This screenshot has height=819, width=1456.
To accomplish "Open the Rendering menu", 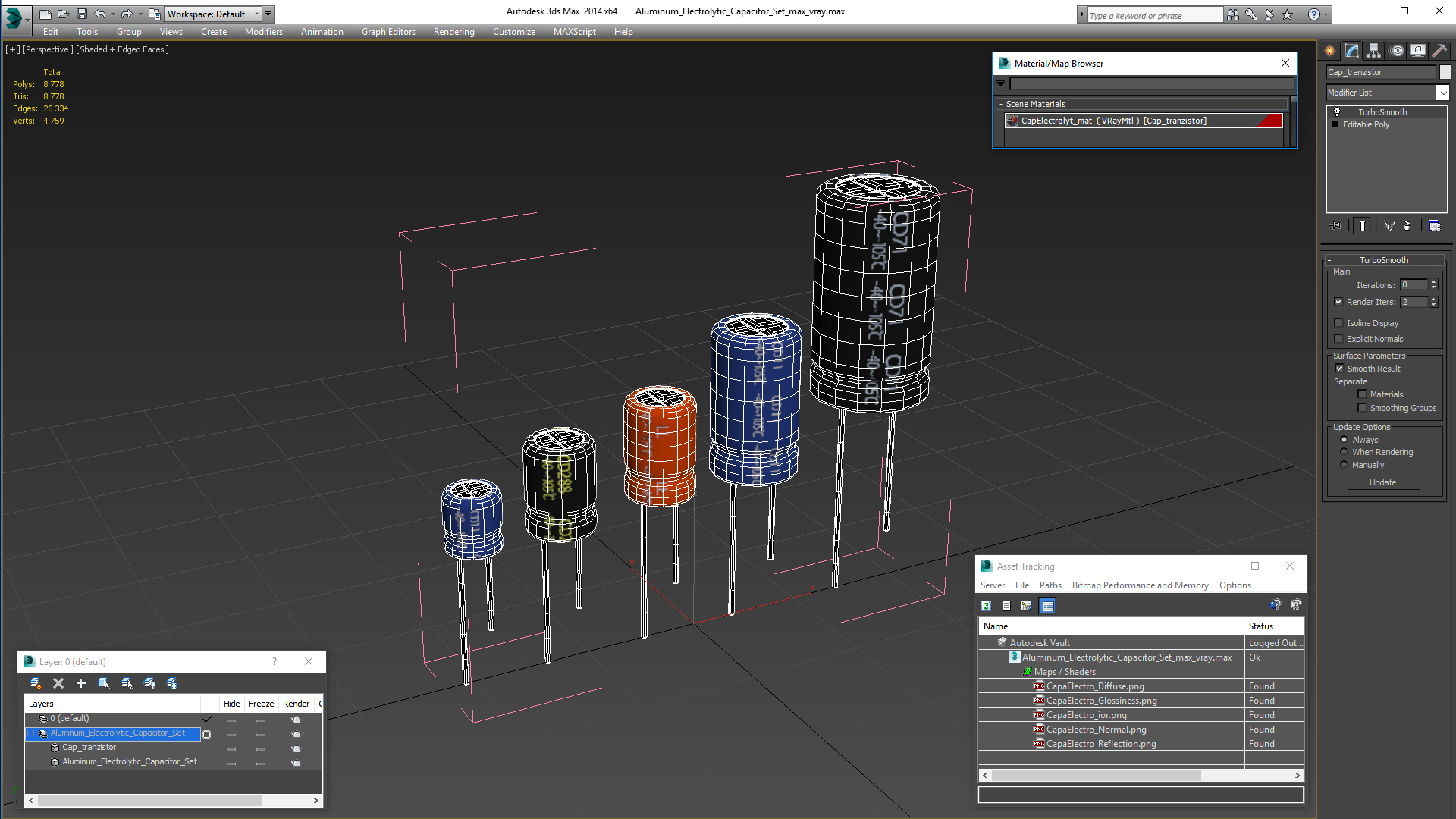I will click(453, 32).
